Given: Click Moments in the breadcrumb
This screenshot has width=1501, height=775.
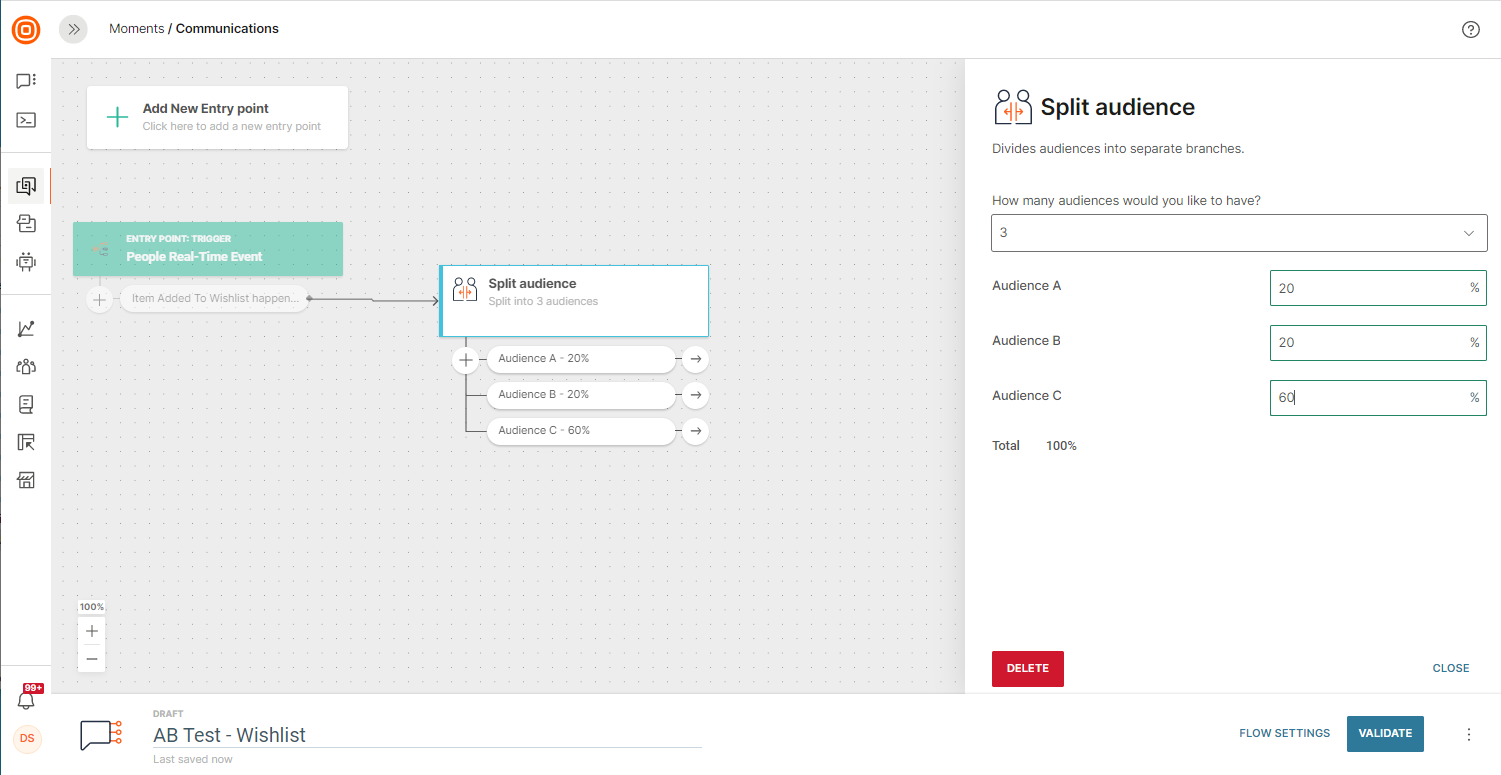Looking at the screenshot, I should [x=136, y=29].
